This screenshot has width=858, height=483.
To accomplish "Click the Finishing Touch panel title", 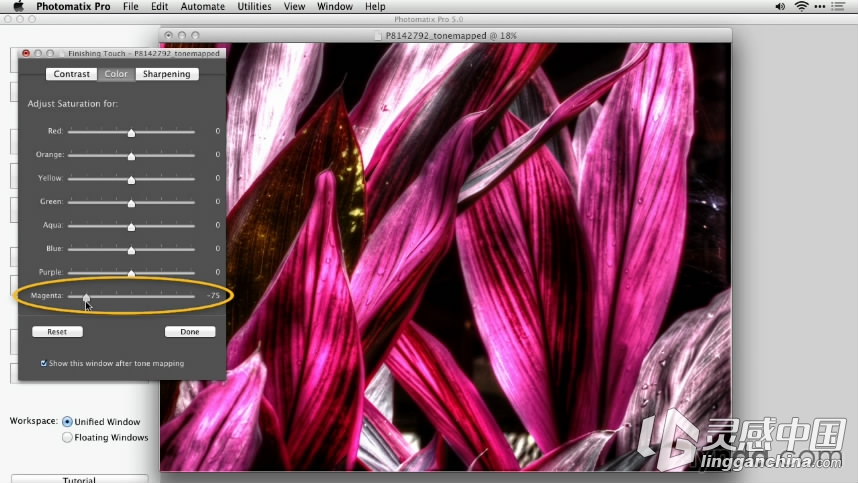I will 143,53.
